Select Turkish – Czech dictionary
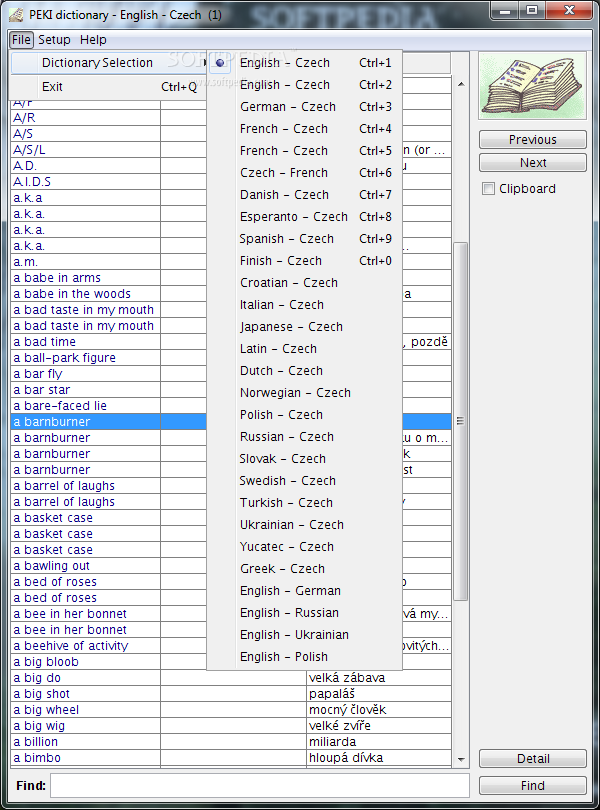 tap(304, 503)
